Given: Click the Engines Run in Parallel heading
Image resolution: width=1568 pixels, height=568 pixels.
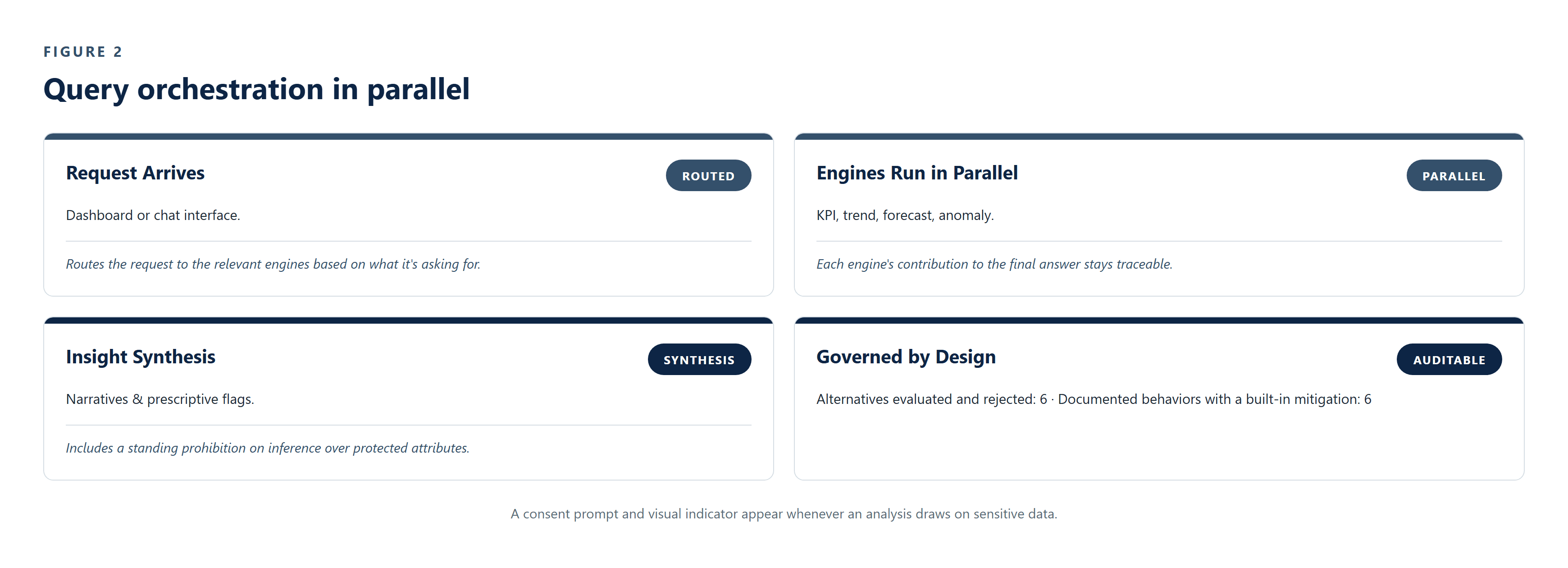Looking at the screenshot, I should coord(917,173).
